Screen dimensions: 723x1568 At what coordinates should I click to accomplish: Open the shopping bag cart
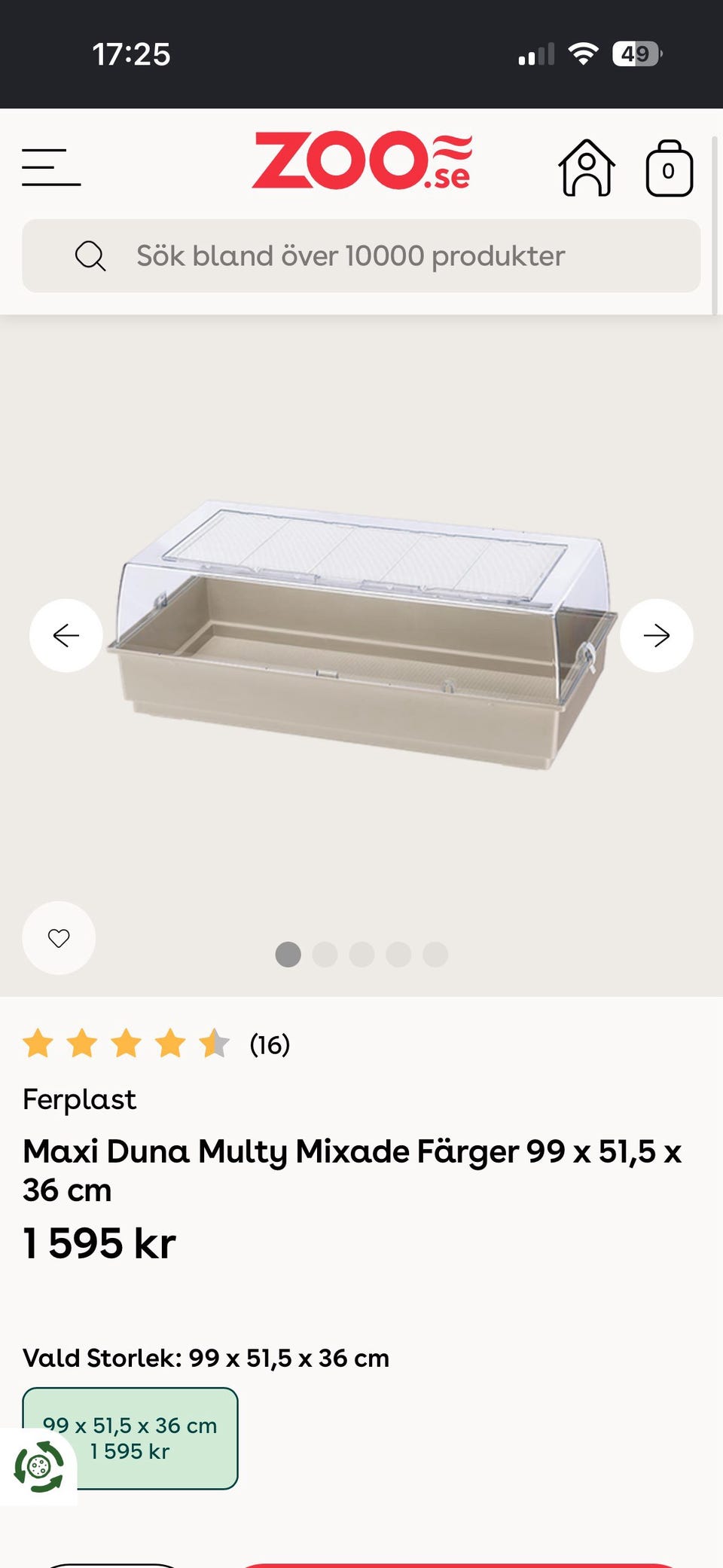click(670, 168)
